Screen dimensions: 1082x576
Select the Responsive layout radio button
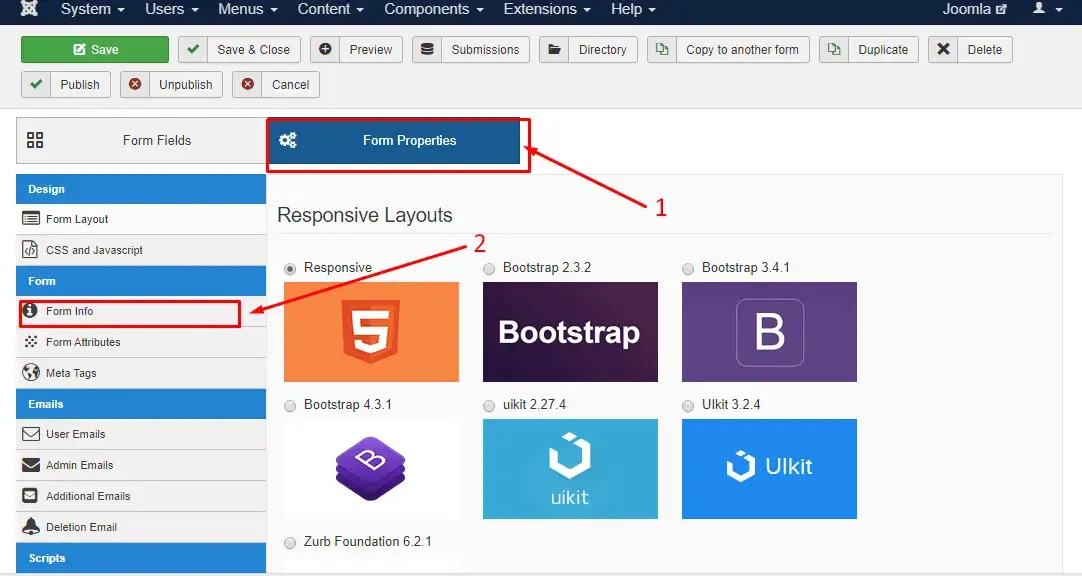(x=290, y=268)
